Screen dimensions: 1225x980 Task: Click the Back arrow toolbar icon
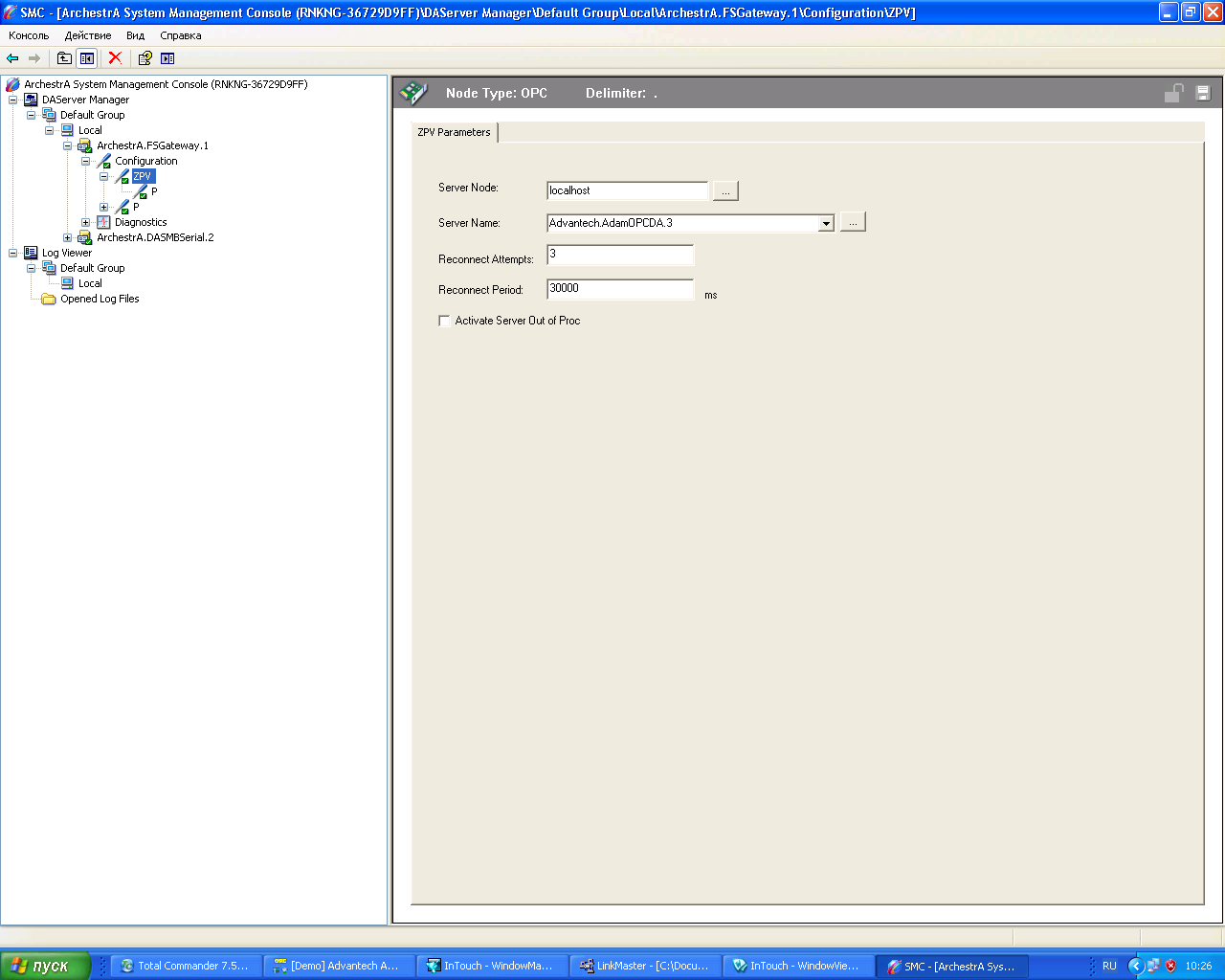[13, 58]
